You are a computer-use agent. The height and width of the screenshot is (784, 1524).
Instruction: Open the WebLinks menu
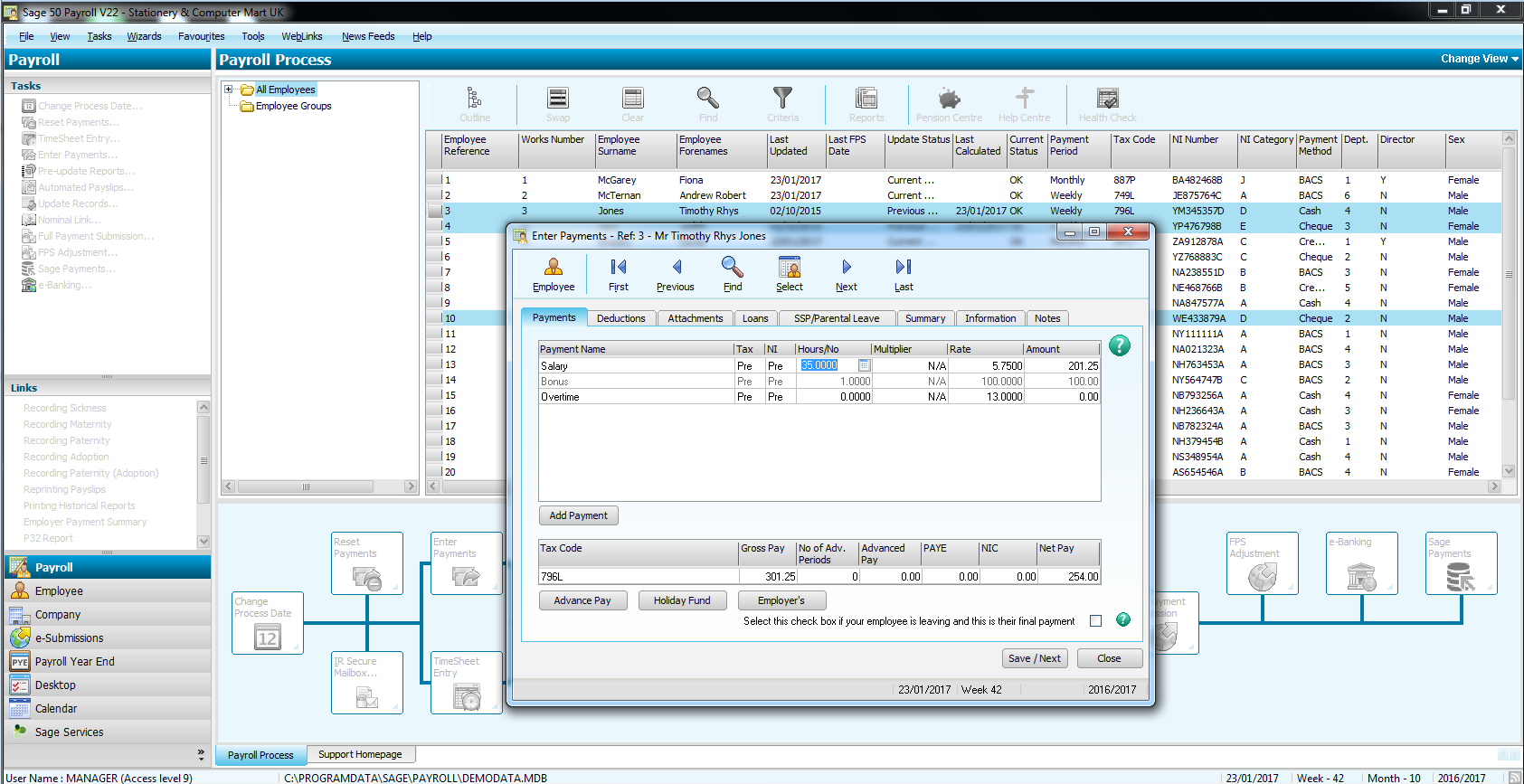click(301, 36)
